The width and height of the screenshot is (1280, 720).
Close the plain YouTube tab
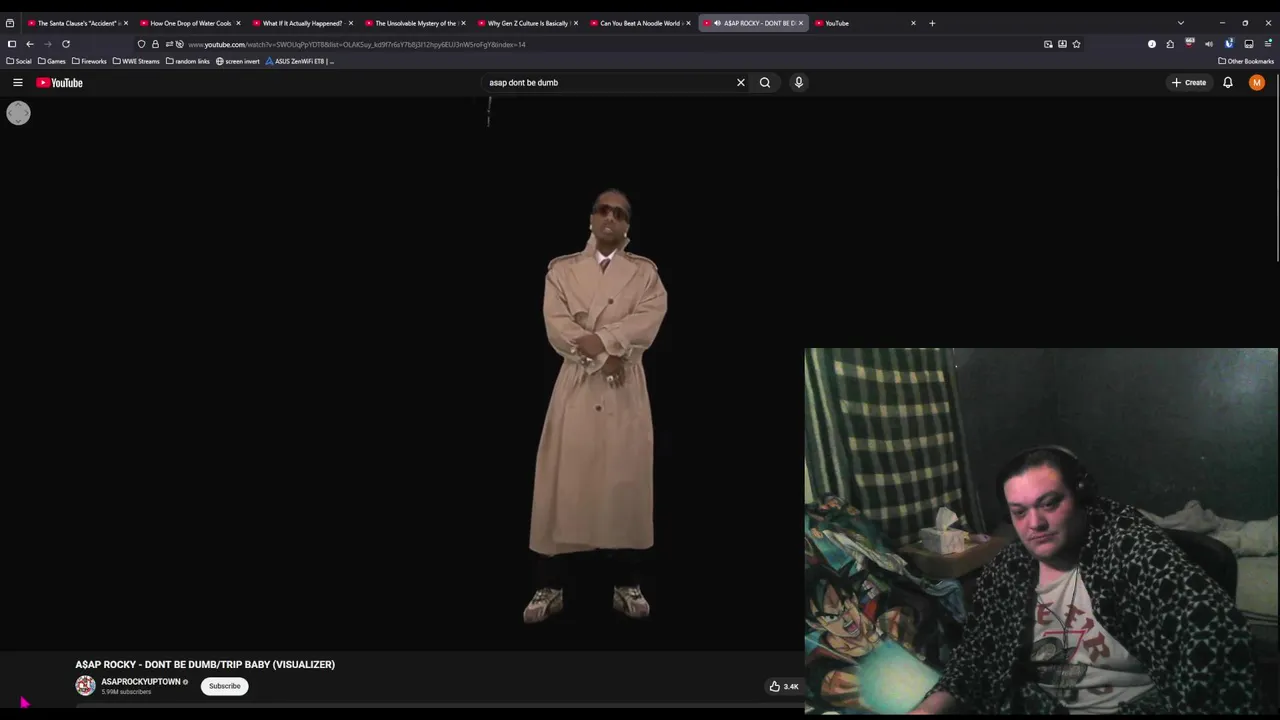click(913, 23)
